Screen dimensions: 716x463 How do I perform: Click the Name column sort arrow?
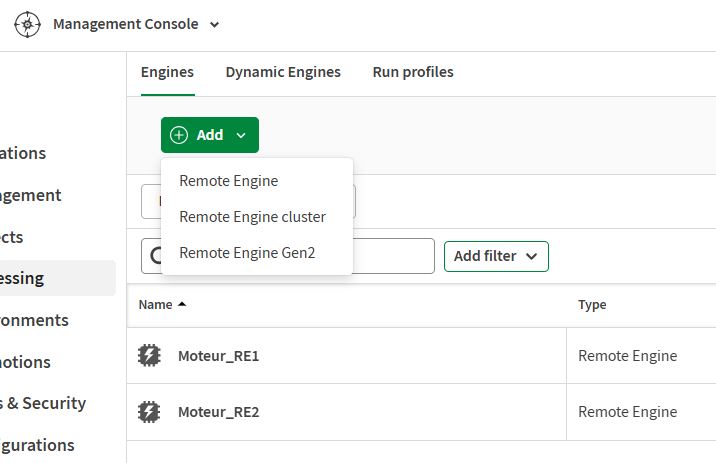[x=182, y=304]
